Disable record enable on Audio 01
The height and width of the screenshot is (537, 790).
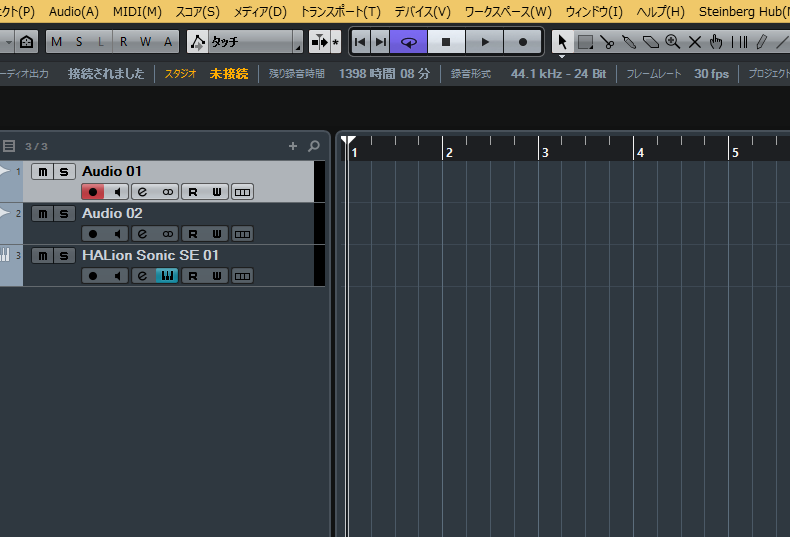point(93,192)
